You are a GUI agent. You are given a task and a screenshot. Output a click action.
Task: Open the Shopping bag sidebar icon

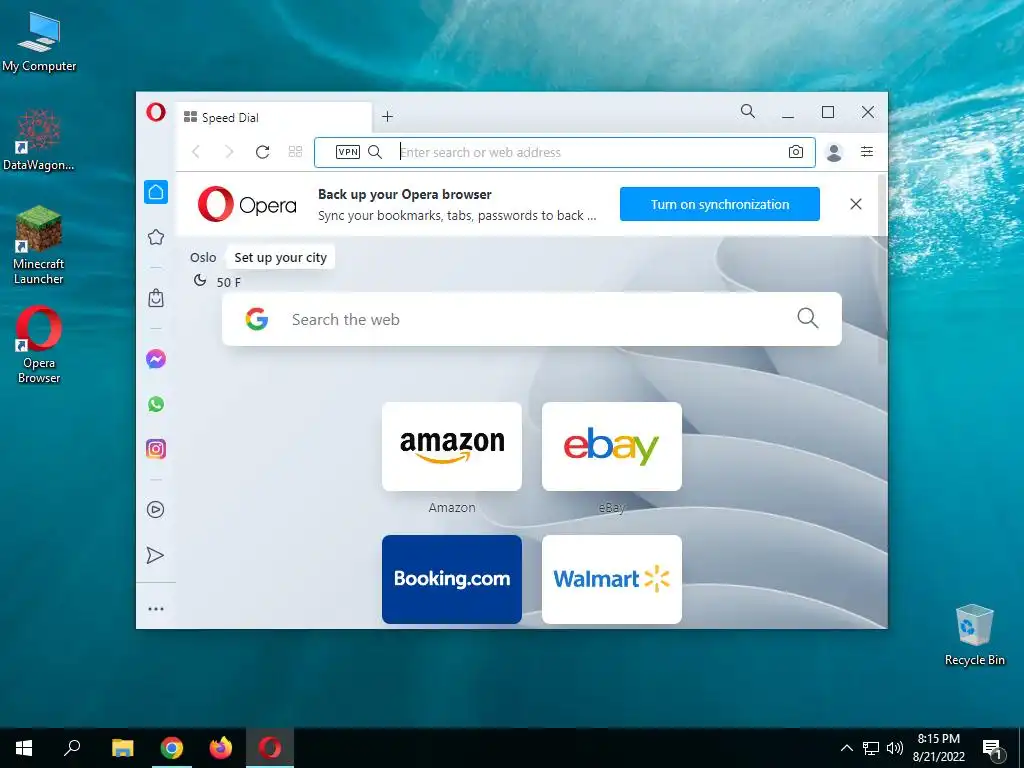pyautogui.click(x=155, y=298)
